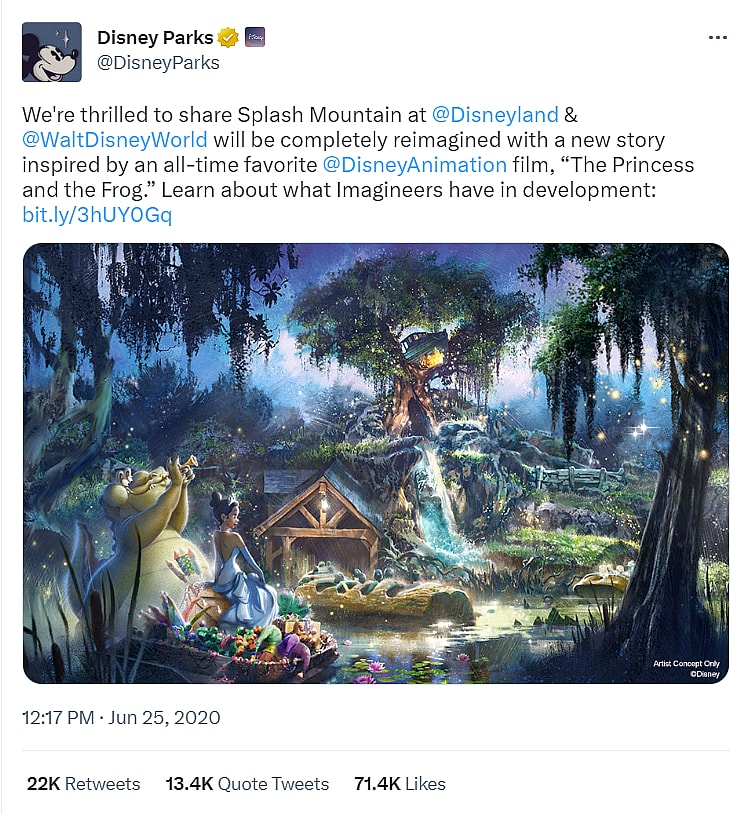This screenshot has height=814, width=747.
Task: Click the tweet text about Splash Mountain
Action: (x=300, y=139)
